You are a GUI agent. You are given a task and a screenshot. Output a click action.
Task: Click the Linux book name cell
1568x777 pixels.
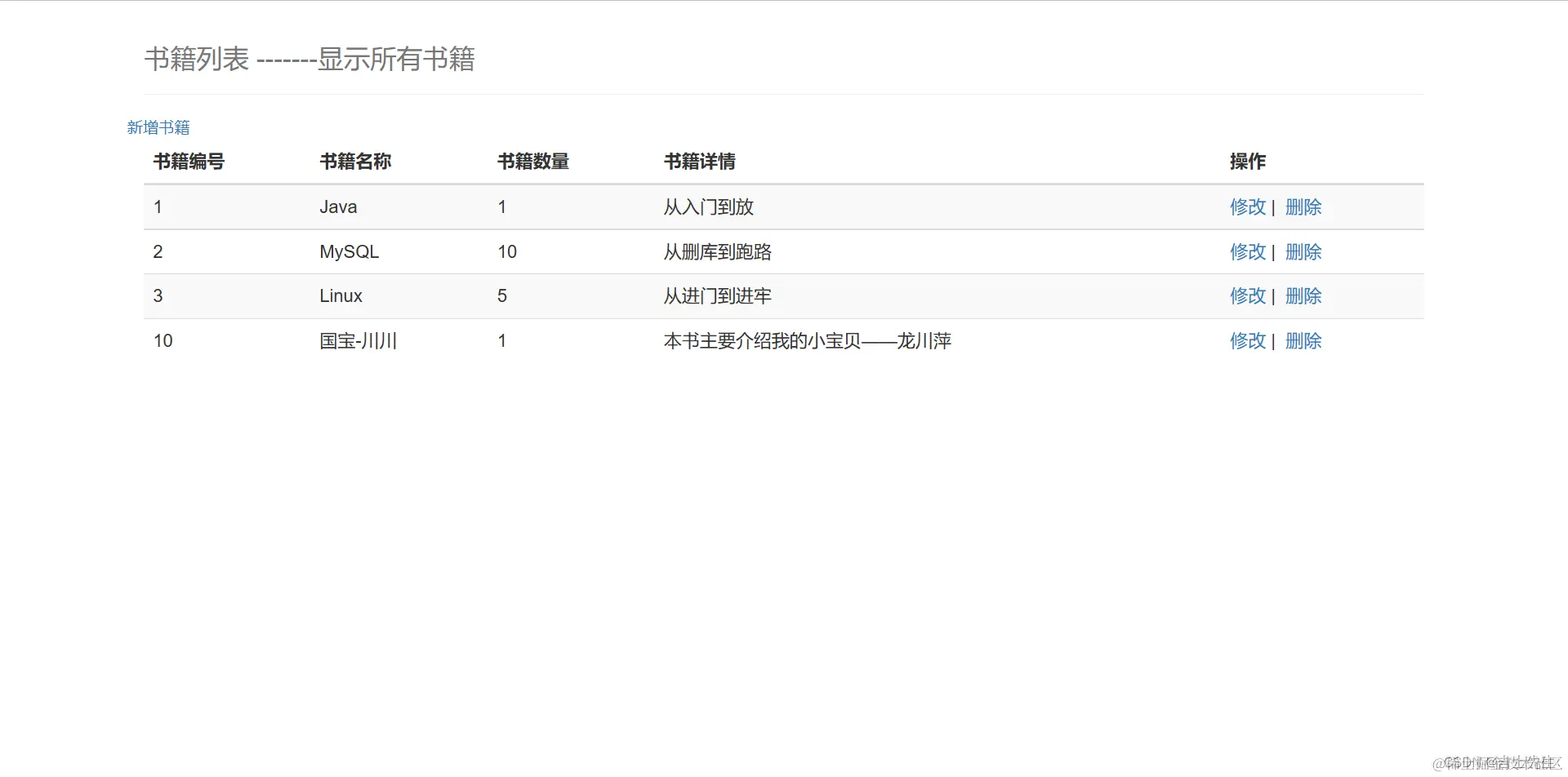(341, 296)
